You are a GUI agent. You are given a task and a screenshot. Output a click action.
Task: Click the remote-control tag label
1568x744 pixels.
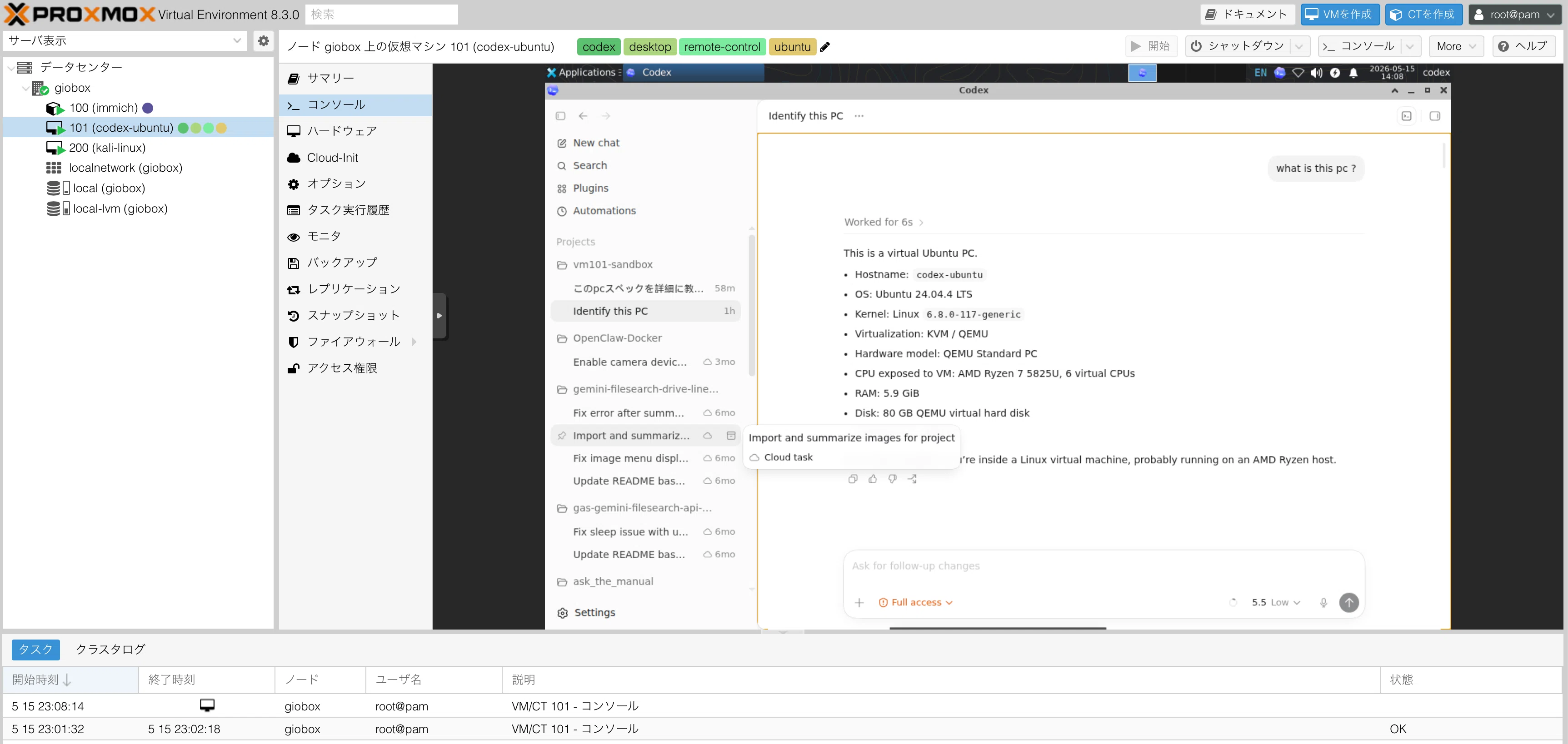tap(722, 47)
